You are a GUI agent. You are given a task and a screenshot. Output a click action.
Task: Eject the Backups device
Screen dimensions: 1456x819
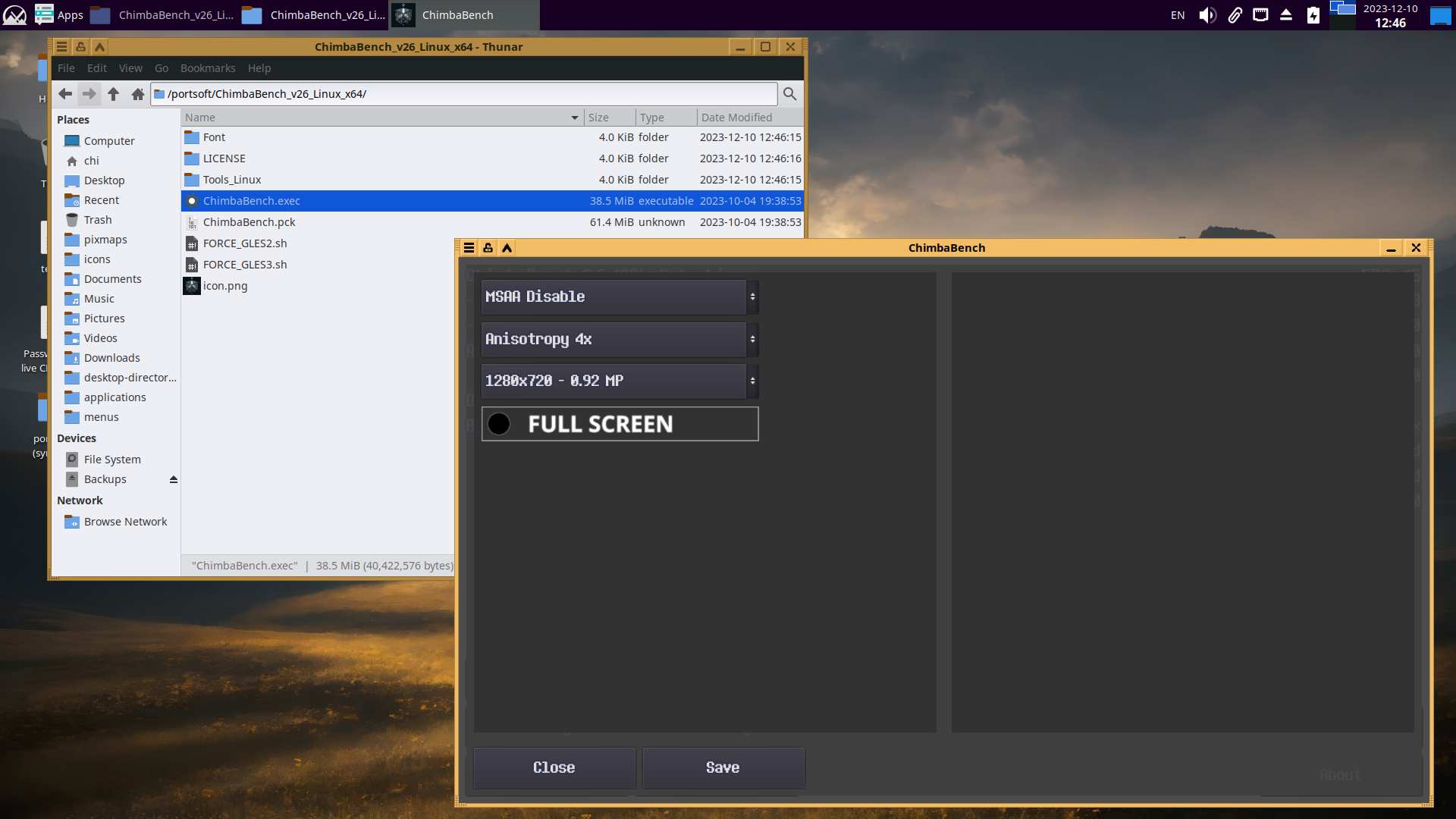click(x=173, y=479)
